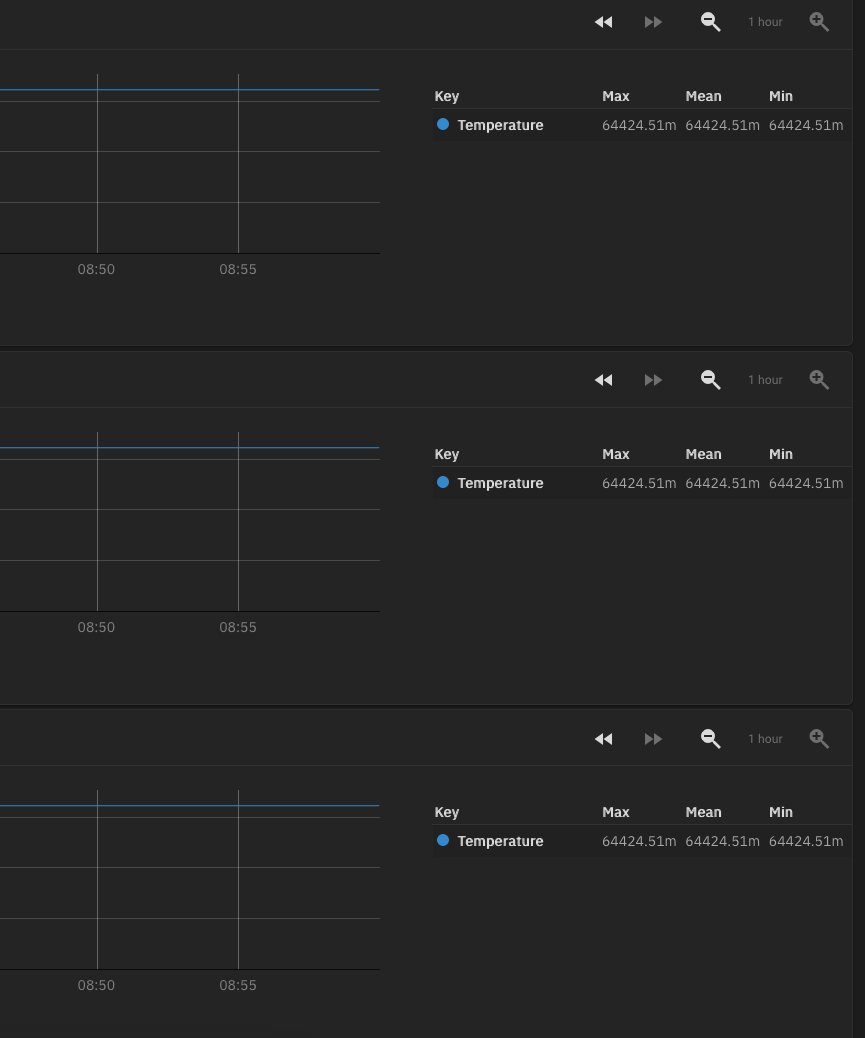Click rewind arrows in the top graph panel
This screenshot has height=1038, width=865.
click(604, 22)
